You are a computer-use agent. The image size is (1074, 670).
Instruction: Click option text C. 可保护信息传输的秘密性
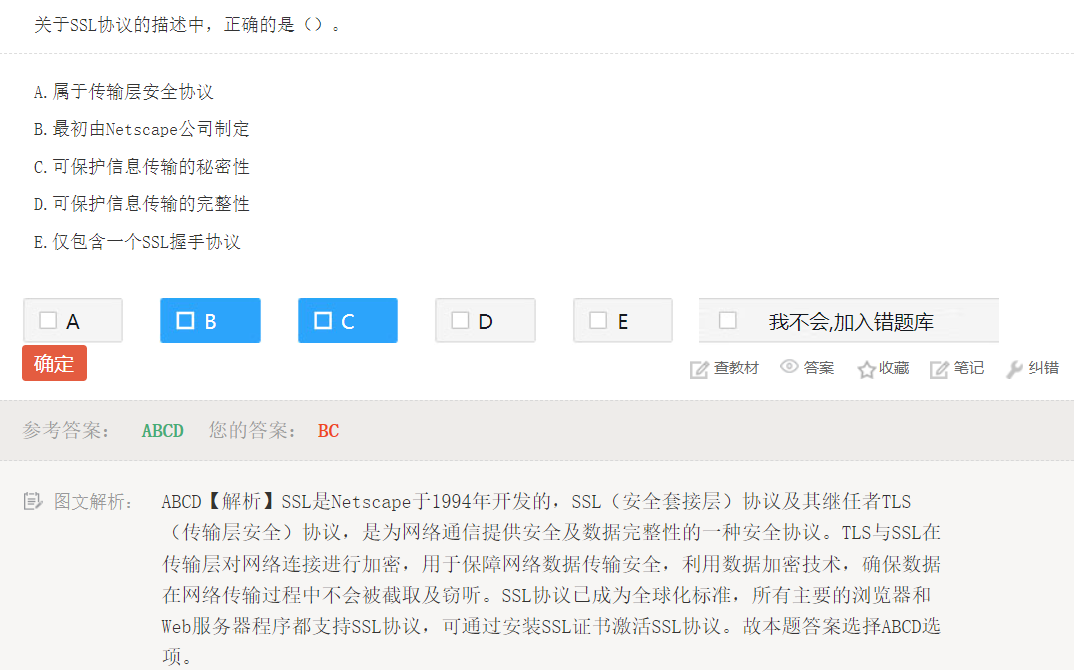pos(142,166)
